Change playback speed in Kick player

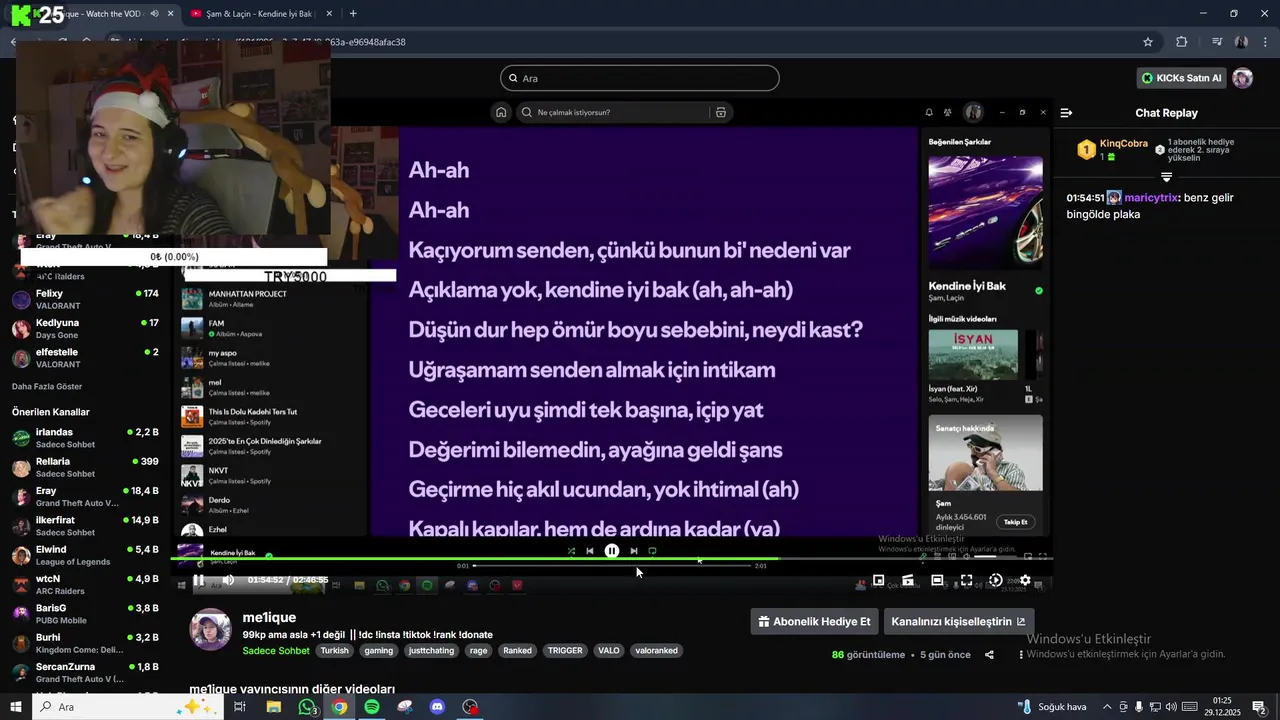click(995, 580)
